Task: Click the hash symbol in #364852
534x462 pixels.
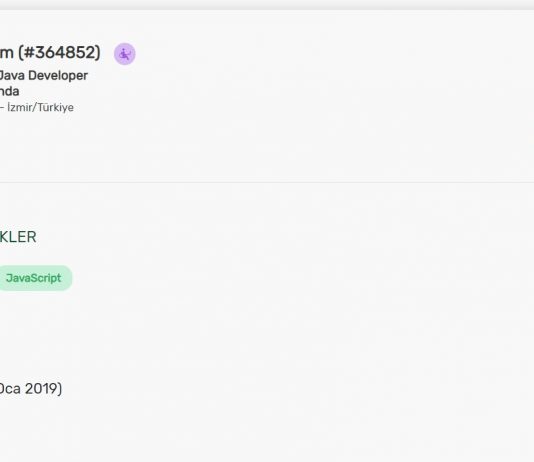Action: 30,52
